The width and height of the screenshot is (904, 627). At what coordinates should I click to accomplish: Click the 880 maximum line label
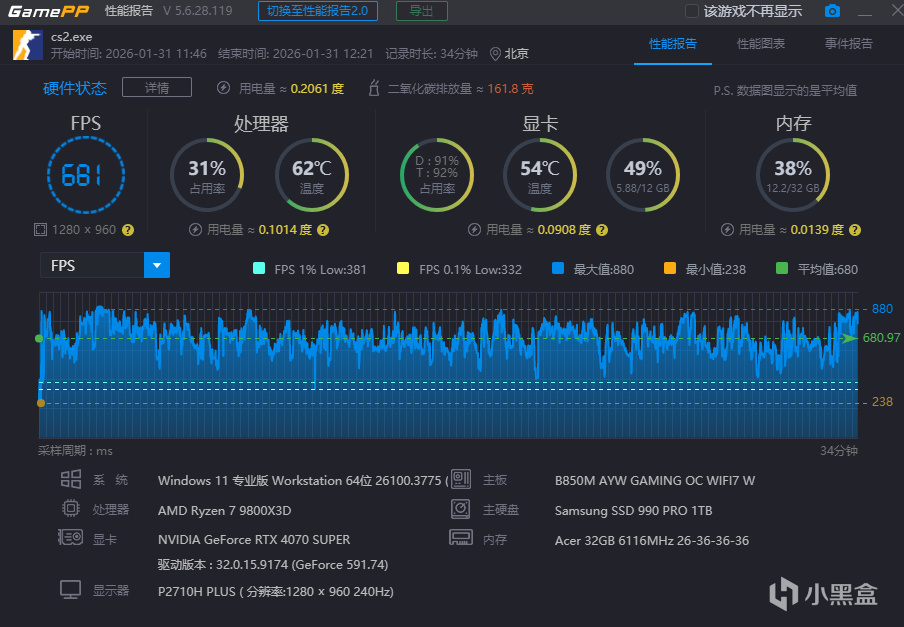coord(882,309)
